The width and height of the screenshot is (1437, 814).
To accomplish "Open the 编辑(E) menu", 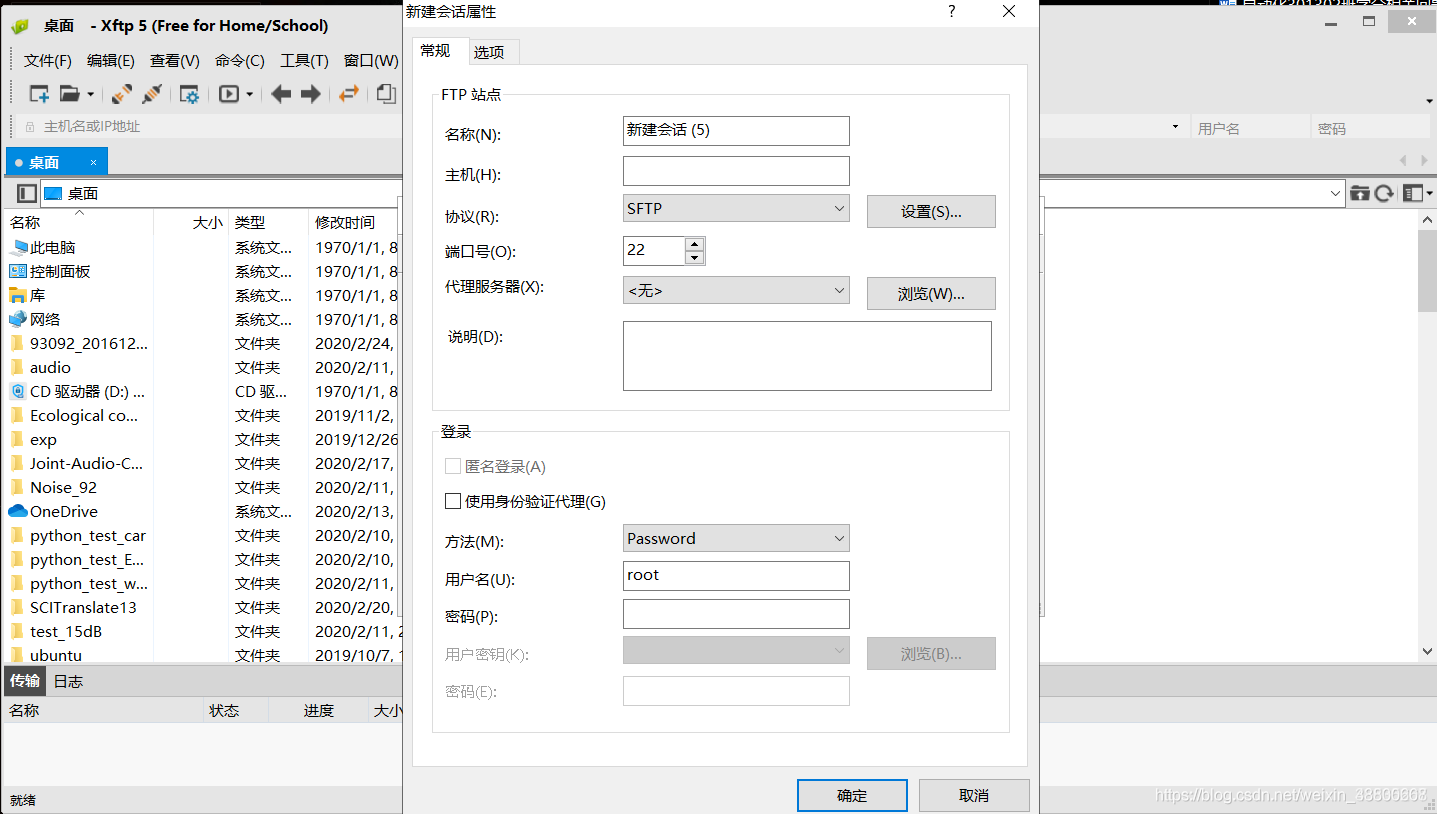I will pyautogui.click(x=111, y=60).
